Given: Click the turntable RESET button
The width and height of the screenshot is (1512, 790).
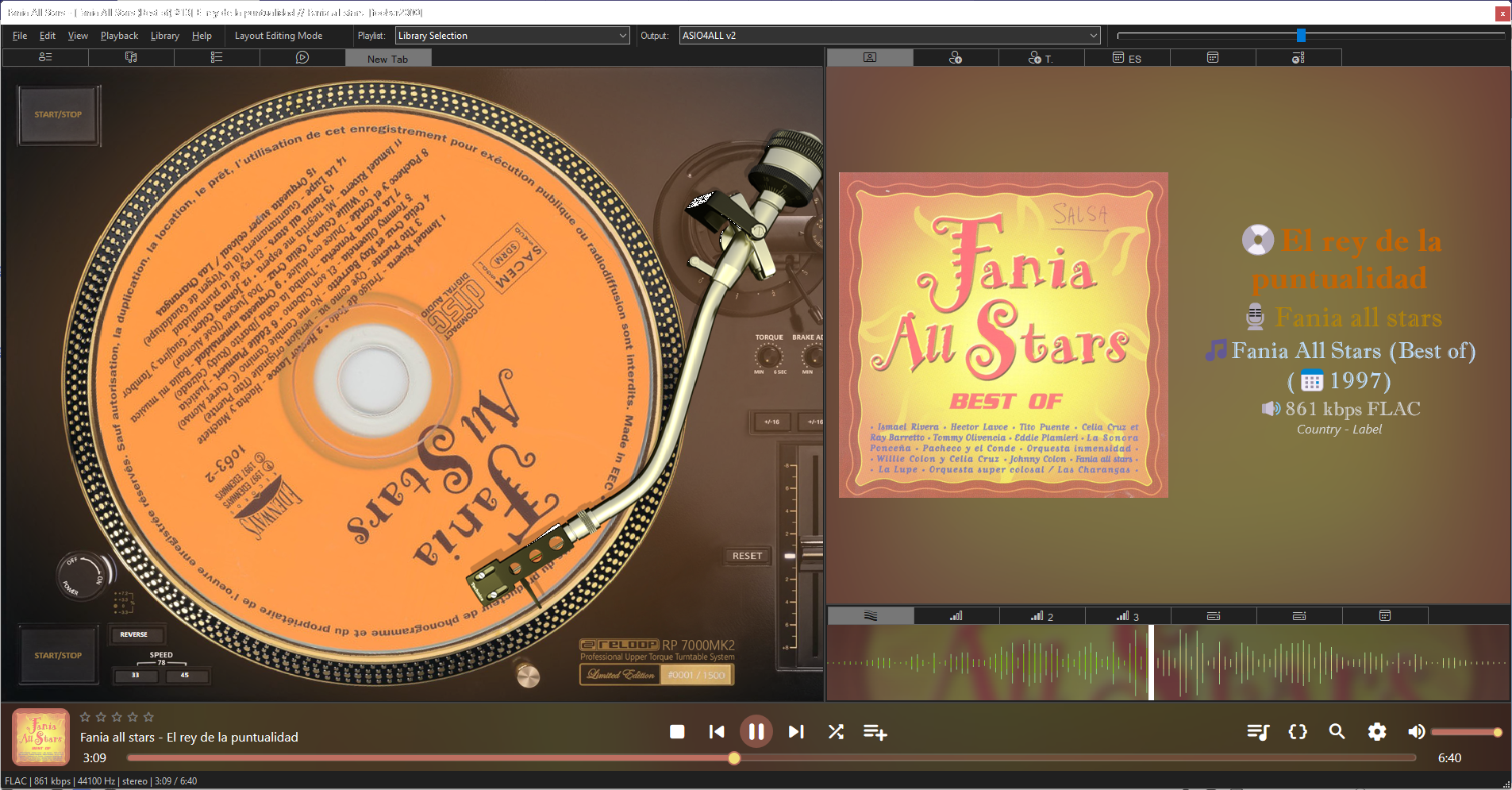Looking at the screenshot, I should (x=747, y=556).
